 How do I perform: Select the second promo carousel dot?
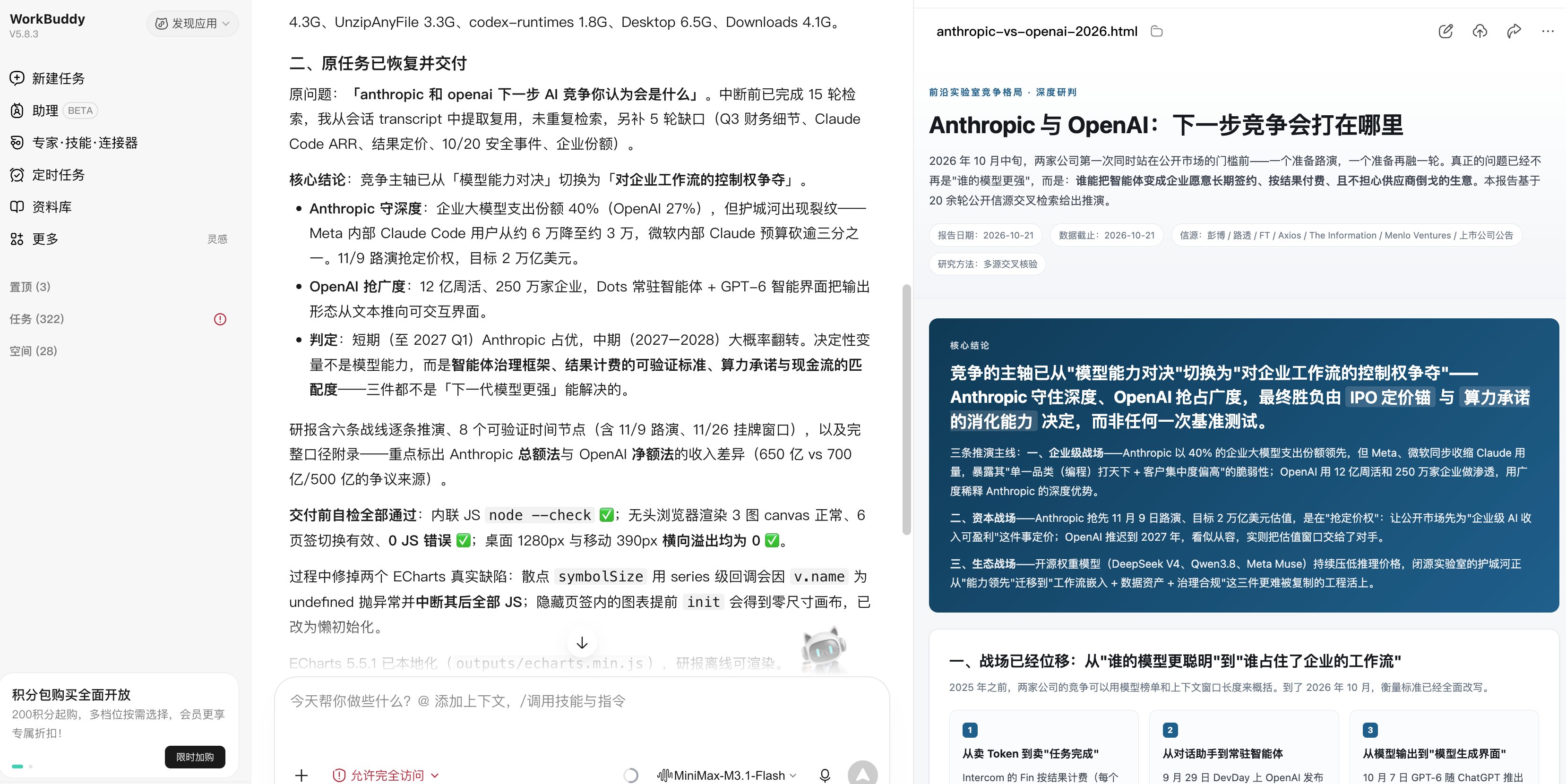(30, 767)
